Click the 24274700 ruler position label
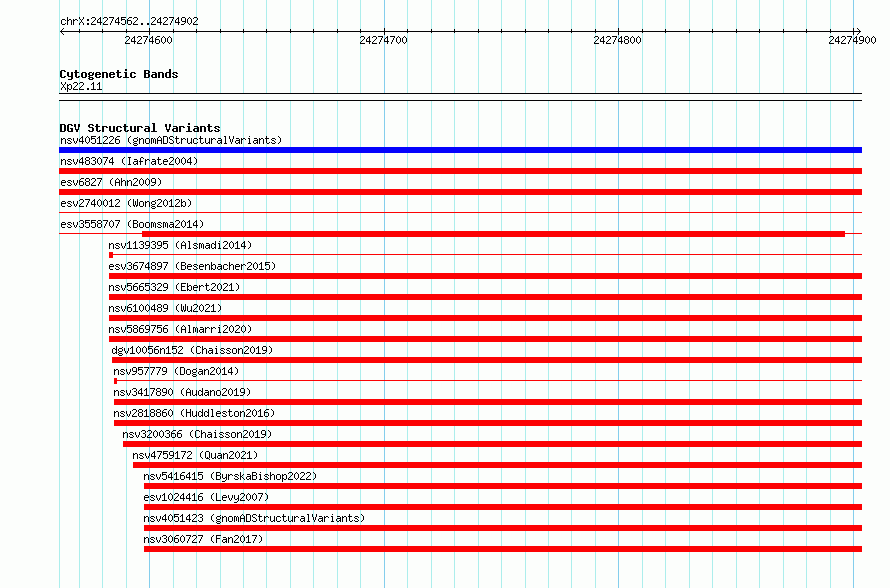This screenshot has height=588, width=890. (x=384, y=40)
